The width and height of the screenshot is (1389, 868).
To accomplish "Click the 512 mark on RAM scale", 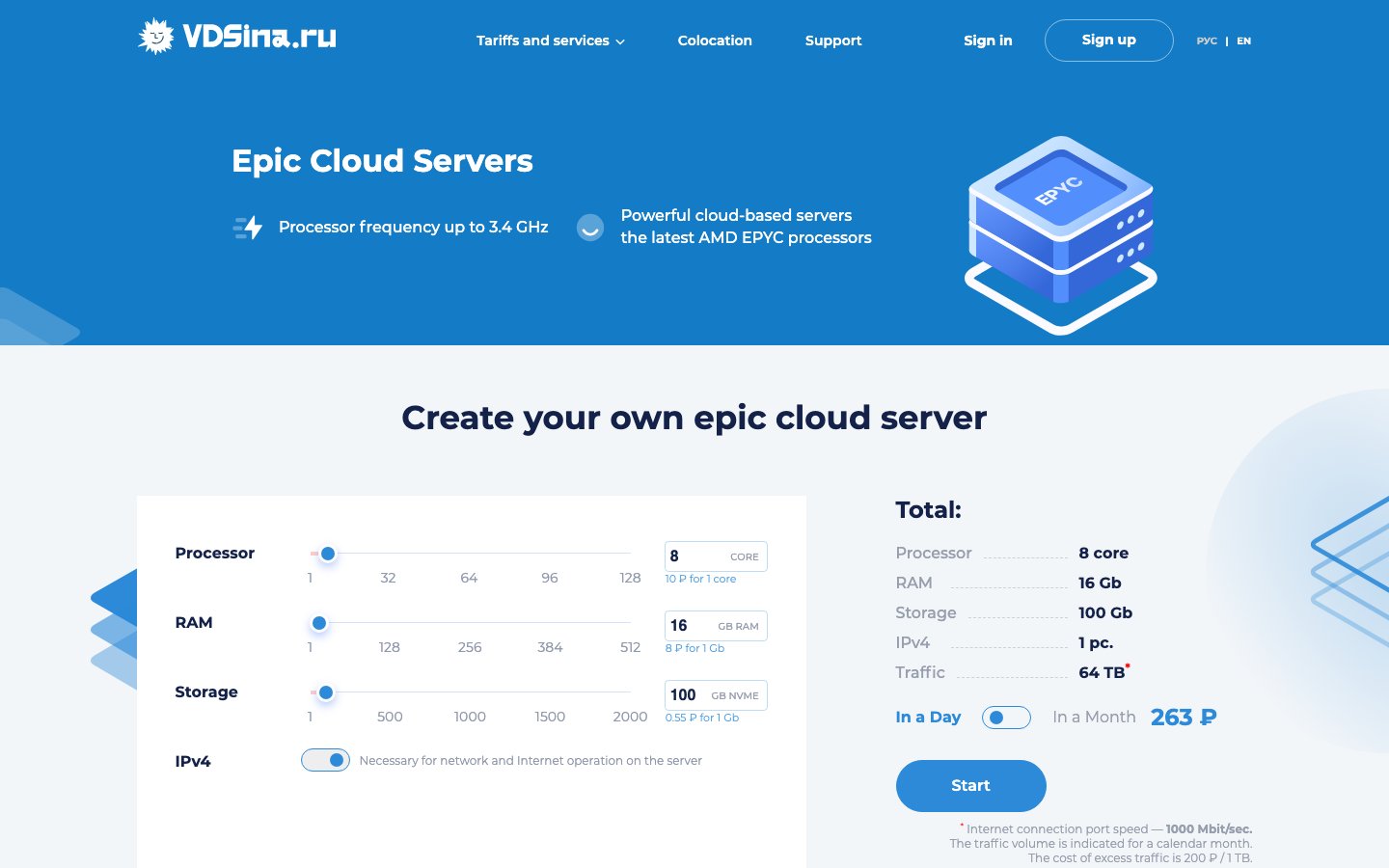I will click(x=630, y=647).
